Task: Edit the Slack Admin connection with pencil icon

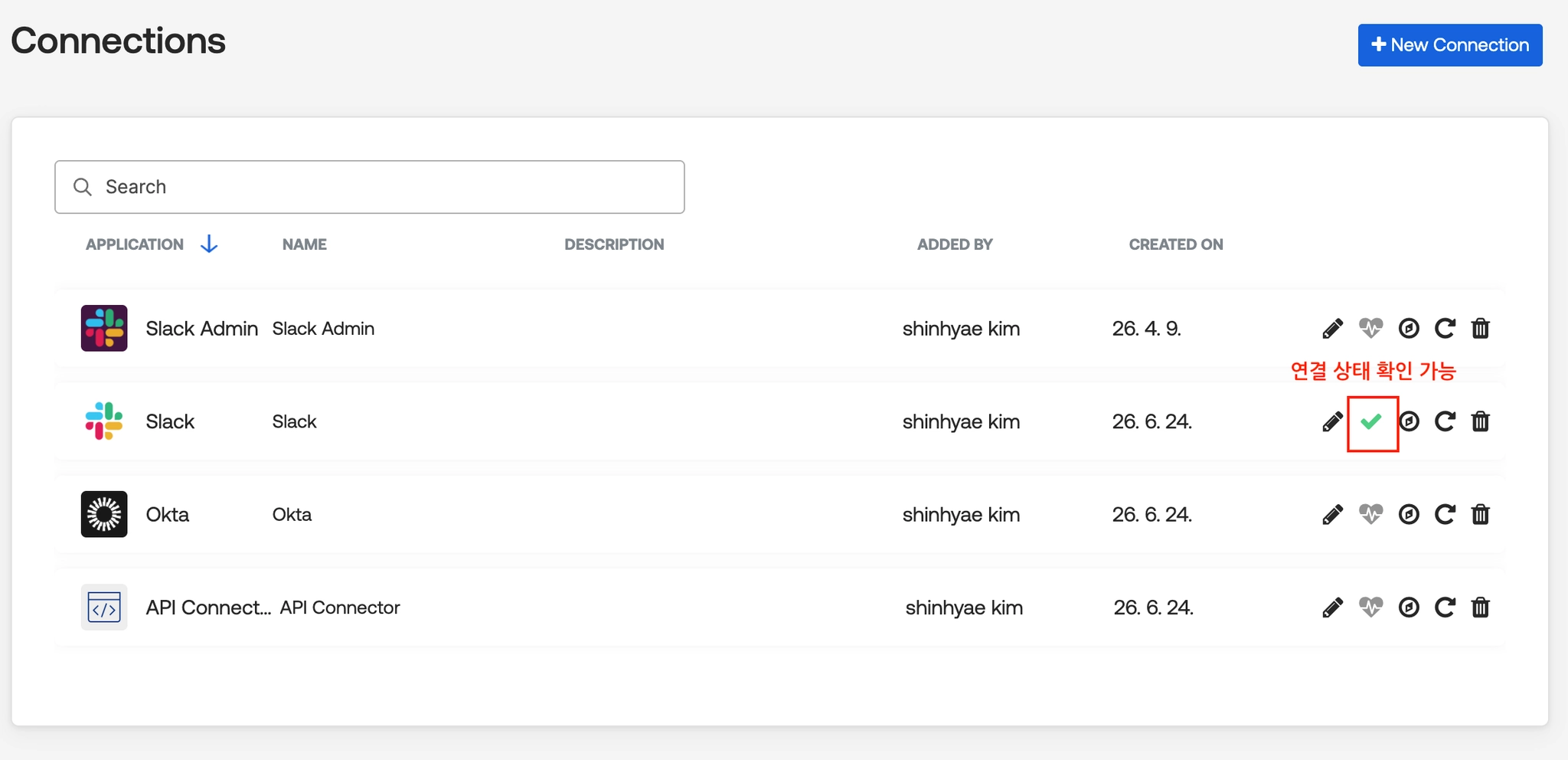Action: pyautogui.click(x=1332, y=329)
